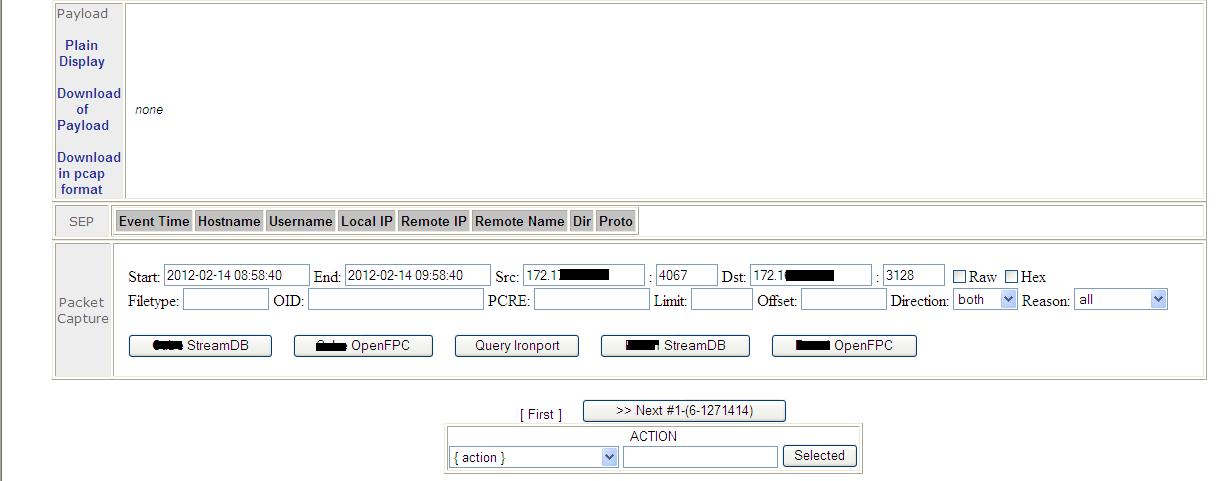Image resolution: width=1220 pixels, height=481 pixels.
Task: Click the Event Time column header
Action: coord(154,221)
